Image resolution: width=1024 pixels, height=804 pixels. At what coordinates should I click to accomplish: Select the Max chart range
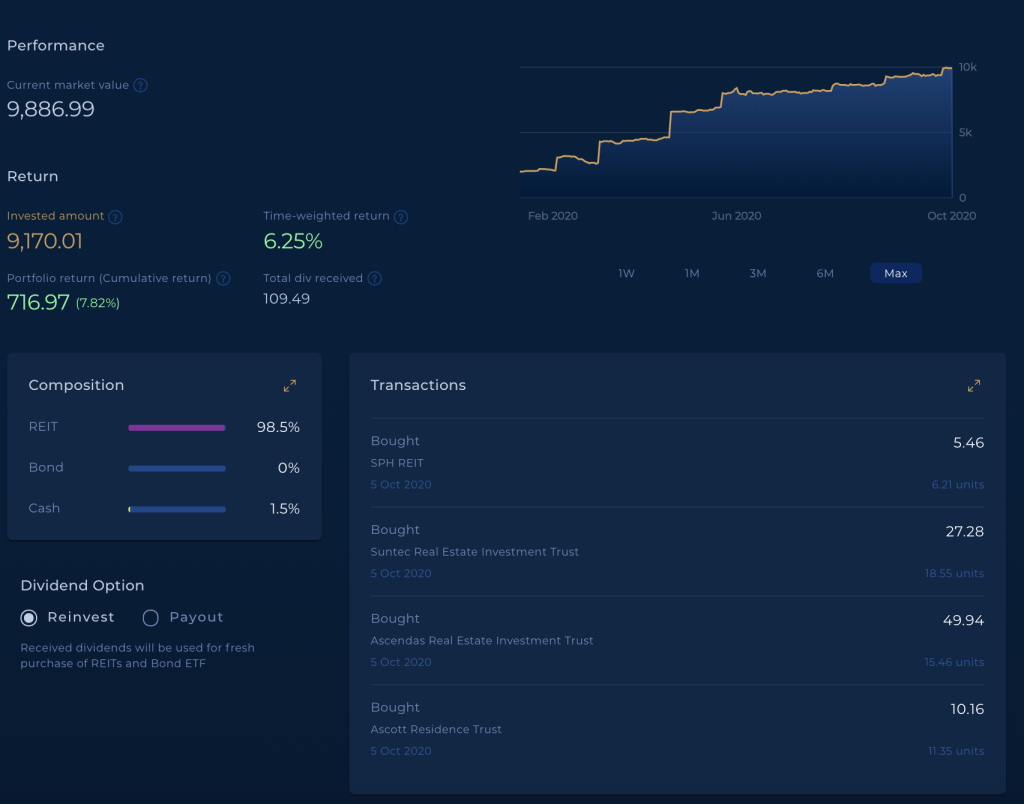tap(895, 273)
